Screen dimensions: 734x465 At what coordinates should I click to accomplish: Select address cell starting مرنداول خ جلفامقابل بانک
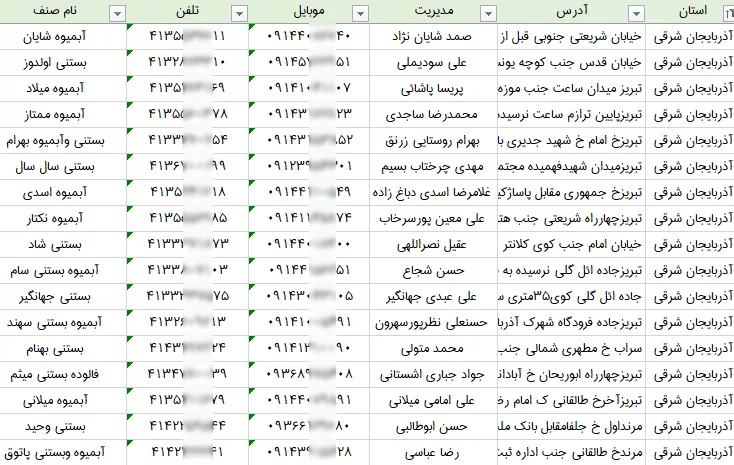tap(572, 426)
